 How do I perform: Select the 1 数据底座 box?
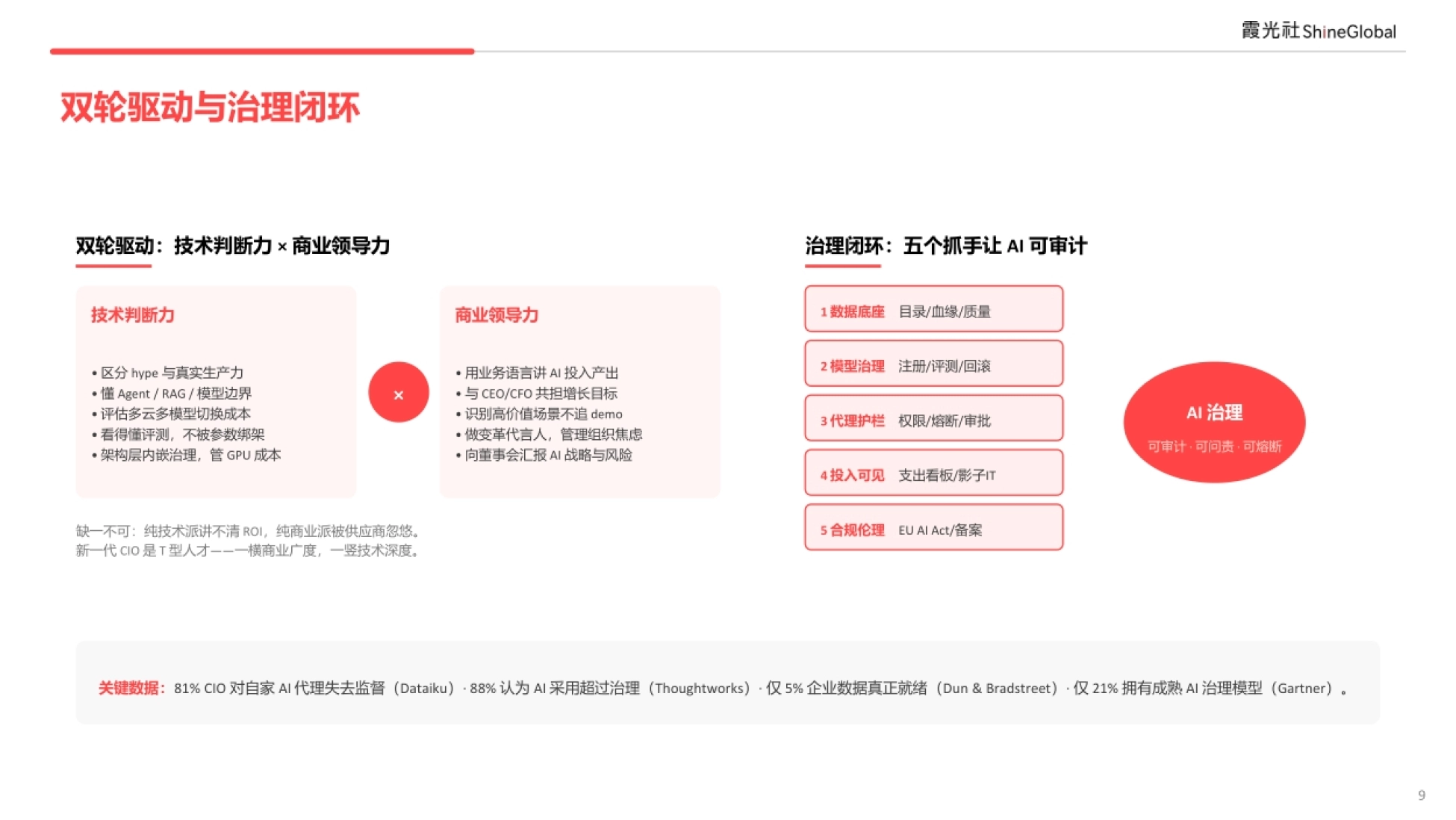(x=933, y=308)
